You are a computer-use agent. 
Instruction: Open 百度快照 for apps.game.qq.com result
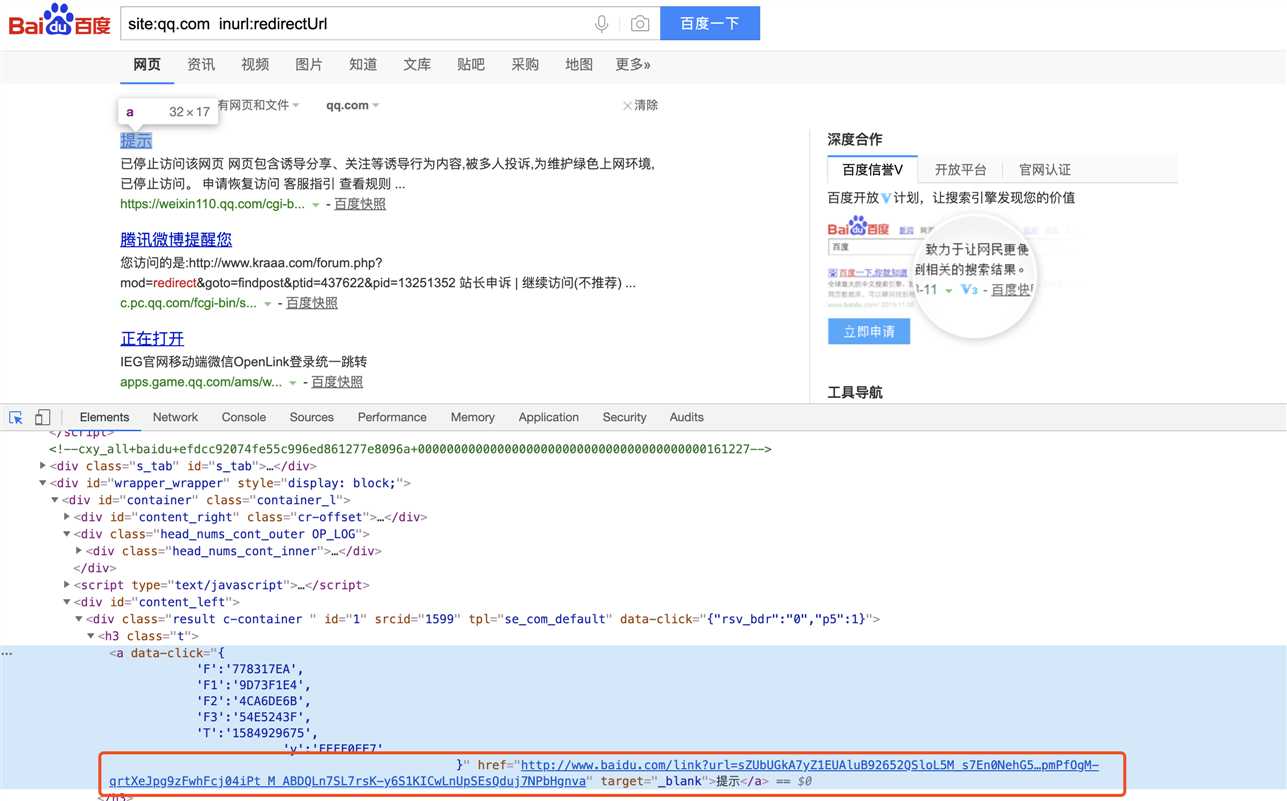(x=337, y=382)
